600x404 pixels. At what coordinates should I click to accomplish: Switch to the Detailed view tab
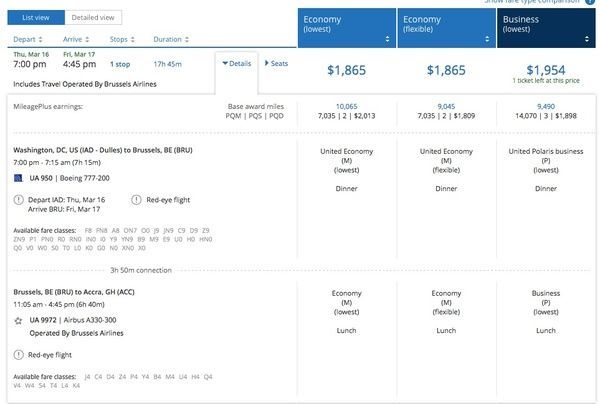[x=93, y=17]
